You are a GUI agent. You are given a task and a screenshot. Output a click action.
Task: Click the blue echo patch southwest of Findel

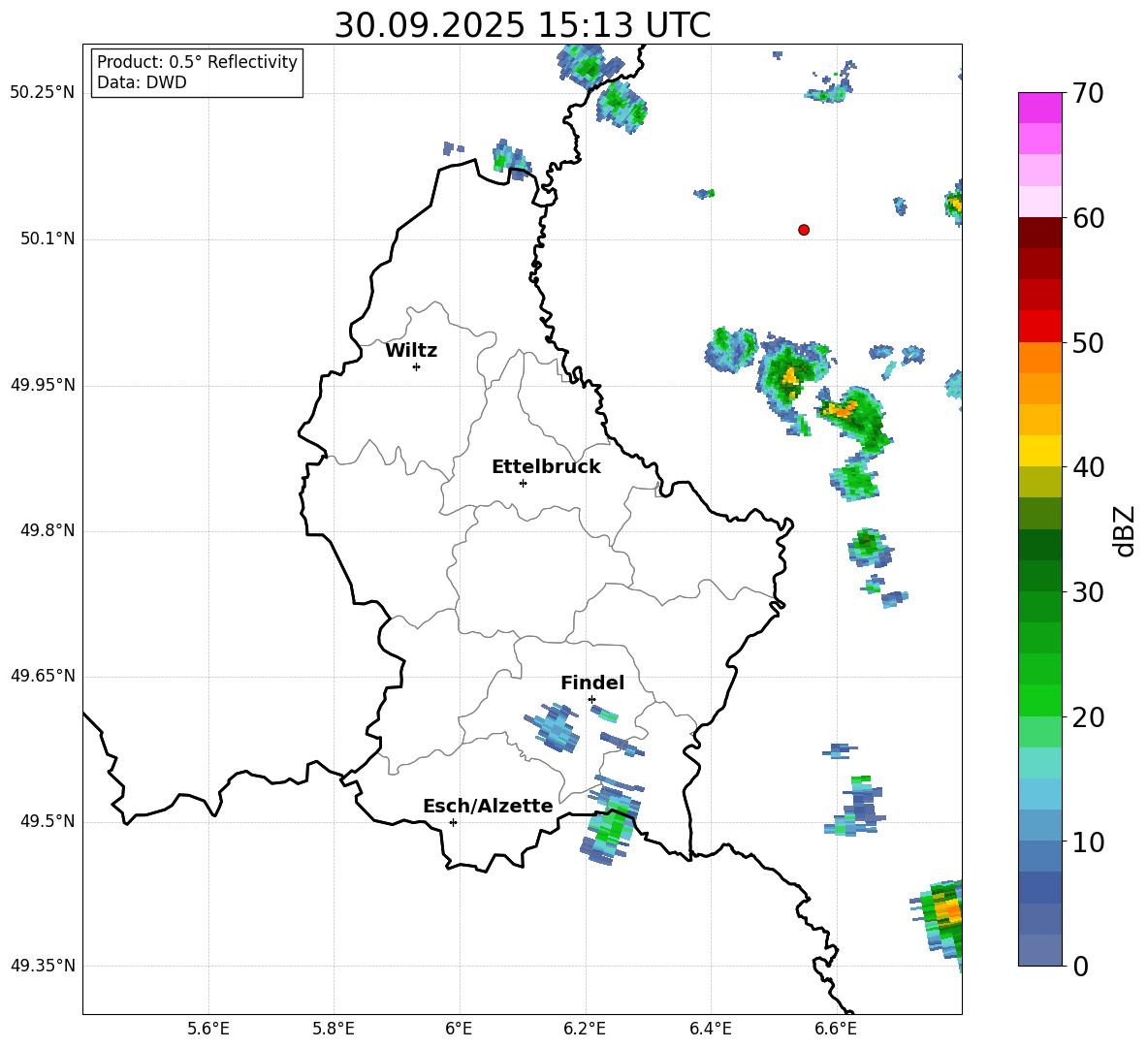(x=555, y=727)
